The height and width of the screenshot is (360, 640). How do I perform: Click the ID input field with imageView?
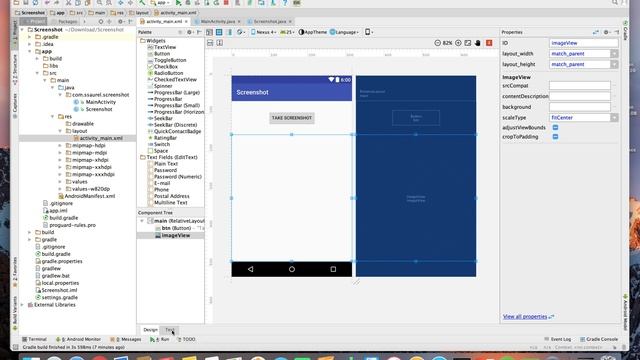pos(584,43)
